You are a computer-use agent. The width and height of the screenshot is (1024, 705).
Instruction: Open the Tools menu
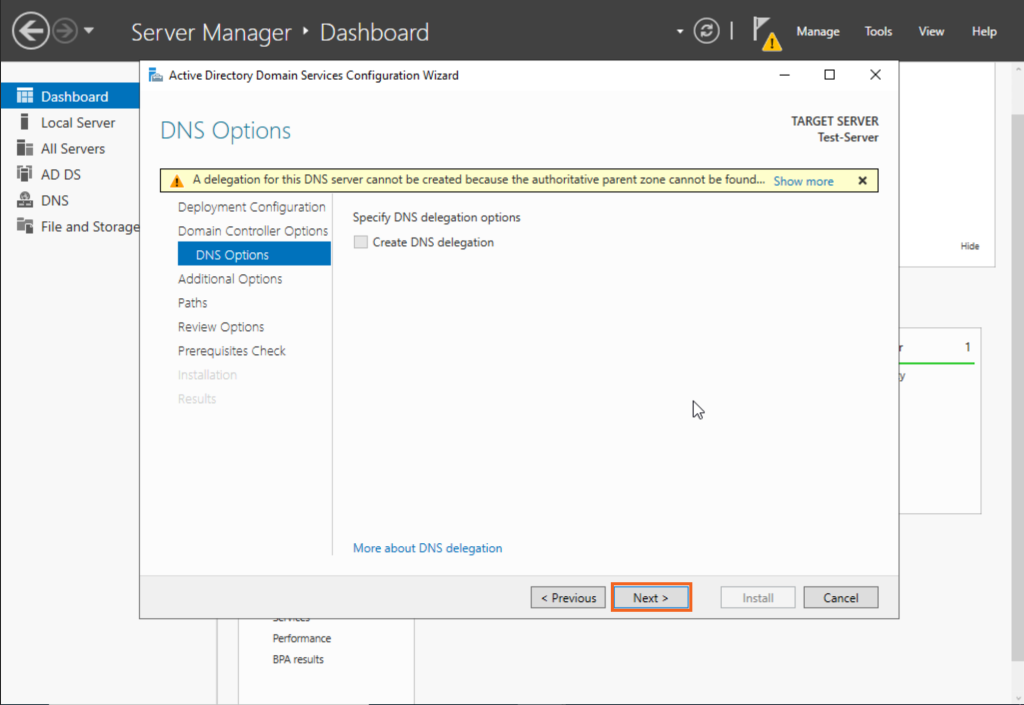point(878,31)
